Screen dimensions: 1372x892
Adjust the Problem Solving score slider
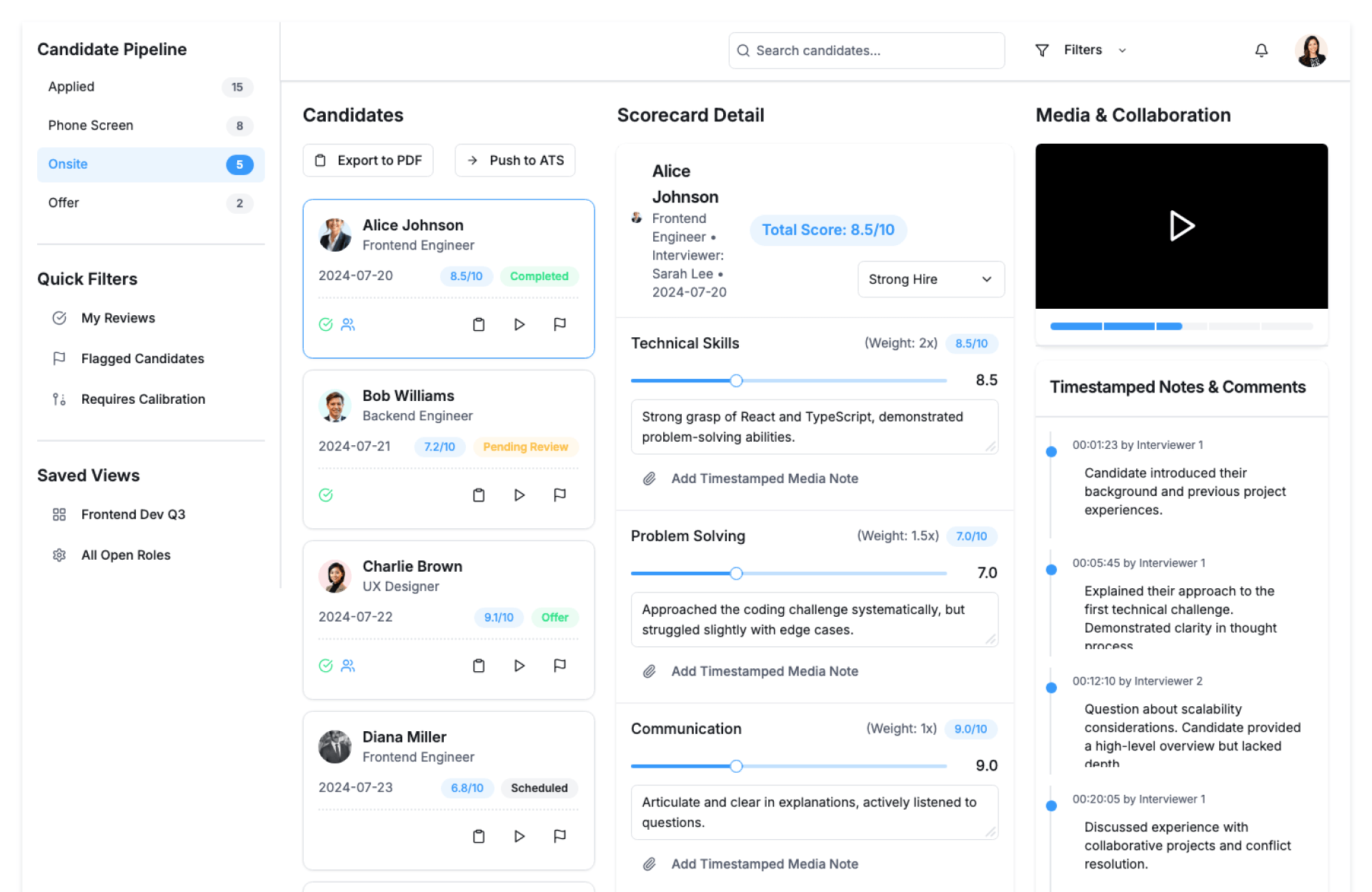coord(736,573)
